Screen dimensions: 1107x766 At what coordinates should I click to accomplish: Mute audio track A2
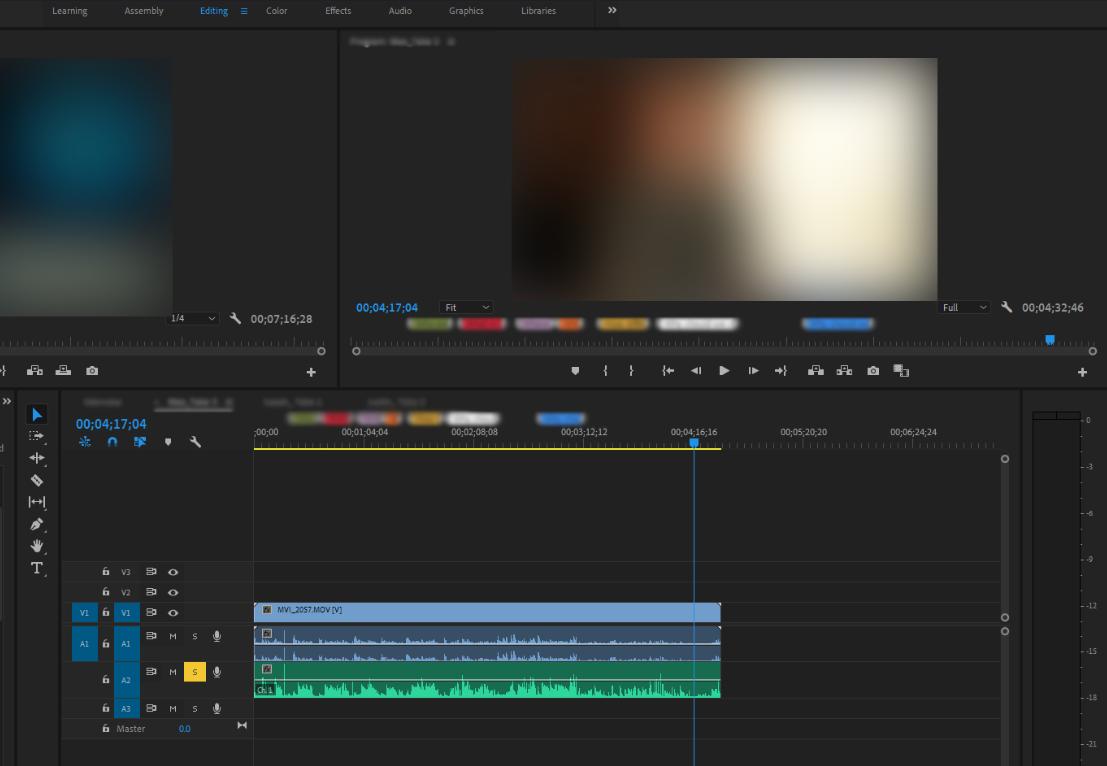click(x=173, y=672)
